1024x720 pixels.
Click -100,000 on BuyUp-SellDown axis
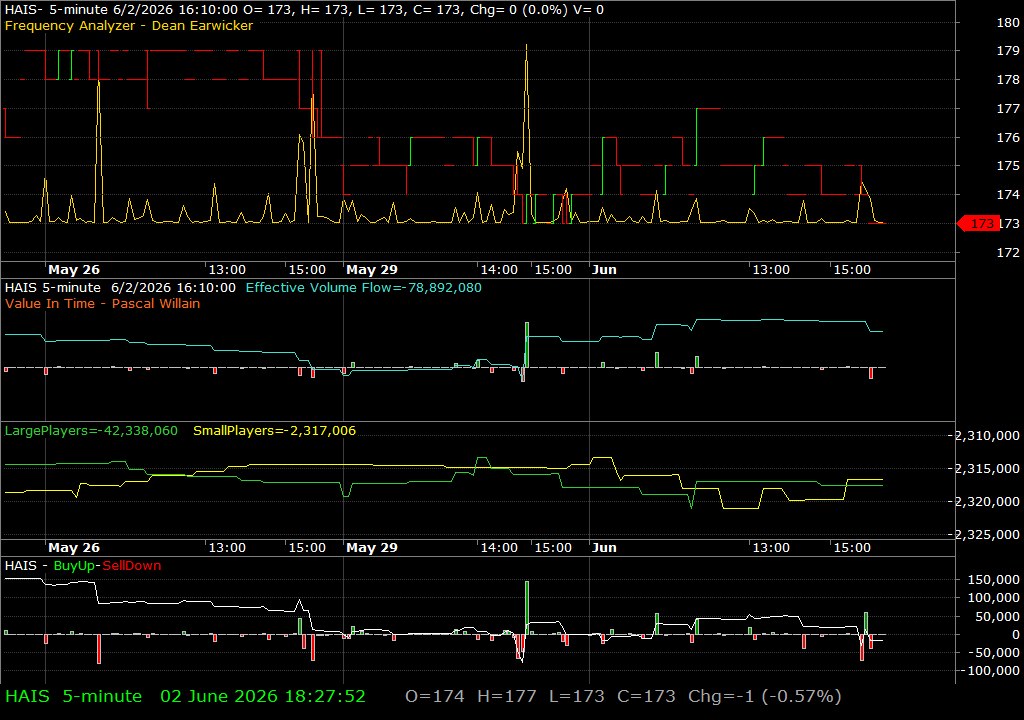coord(991,670)
